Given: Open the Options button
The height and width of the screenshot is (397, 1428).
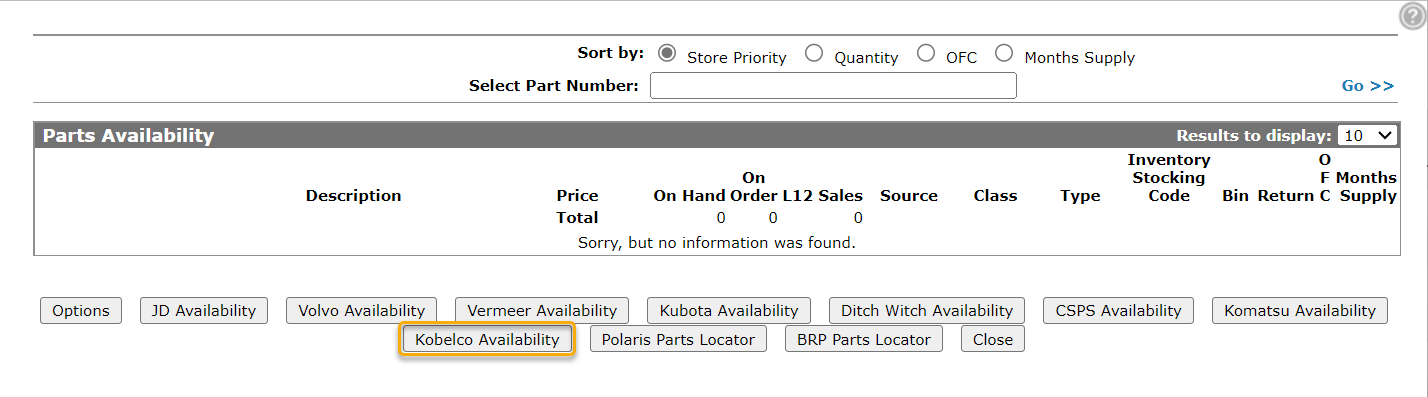Looking at the screenshot, I should coord(81,311).
